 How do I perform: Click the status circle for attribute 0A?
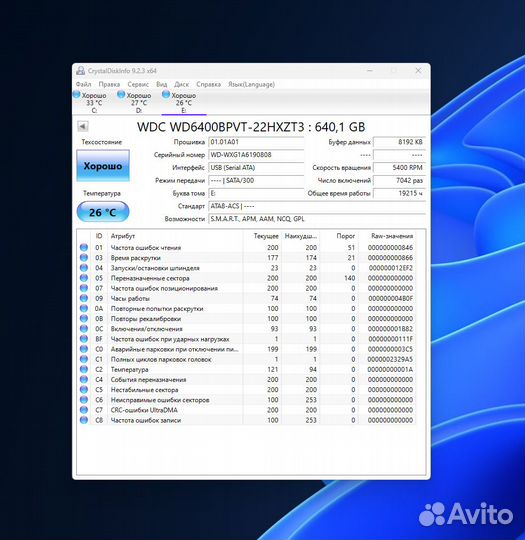(x=84, y=308)
